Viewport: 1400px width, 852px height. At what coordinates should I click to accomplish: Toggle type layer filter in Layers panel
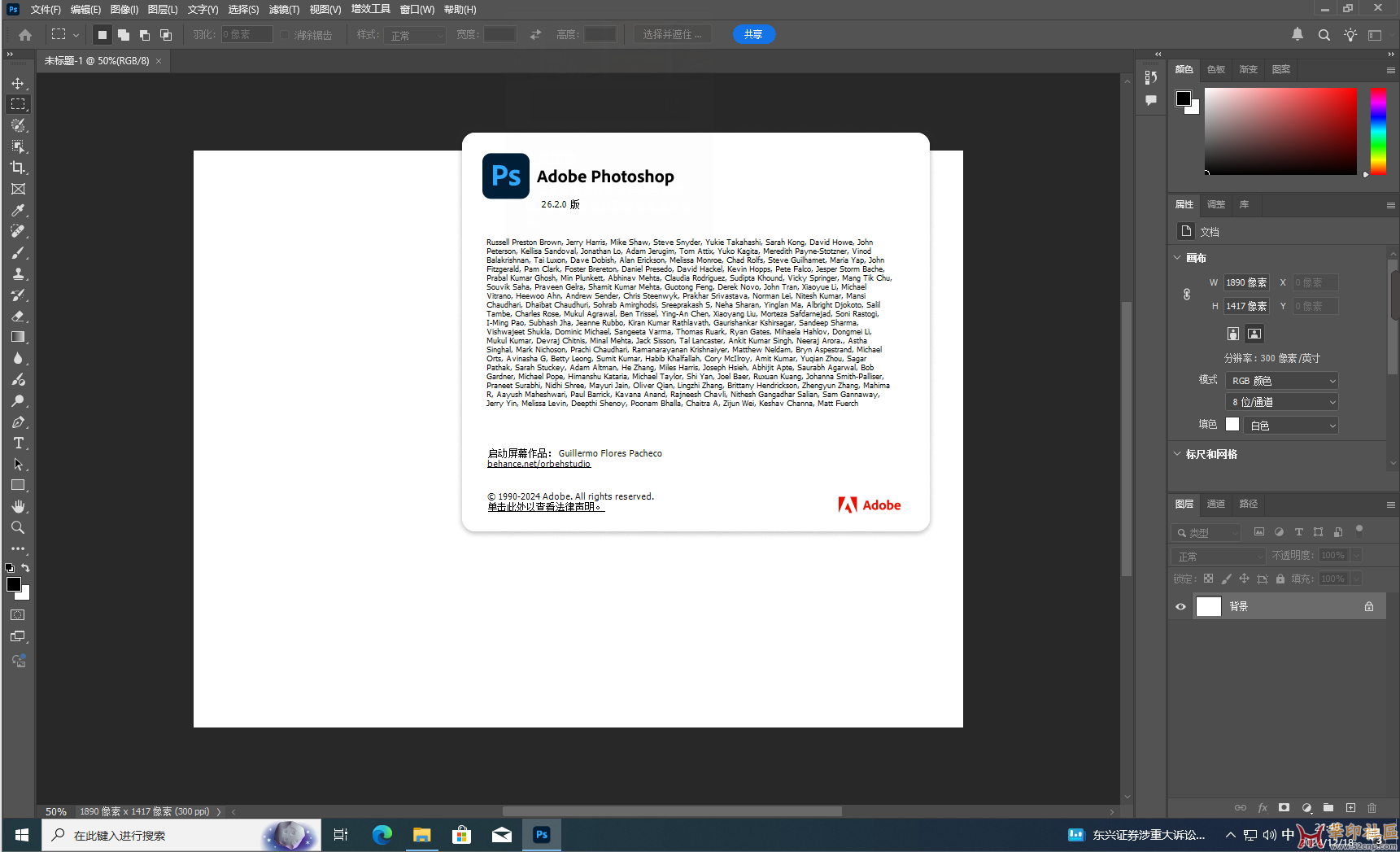[1298, 532]
